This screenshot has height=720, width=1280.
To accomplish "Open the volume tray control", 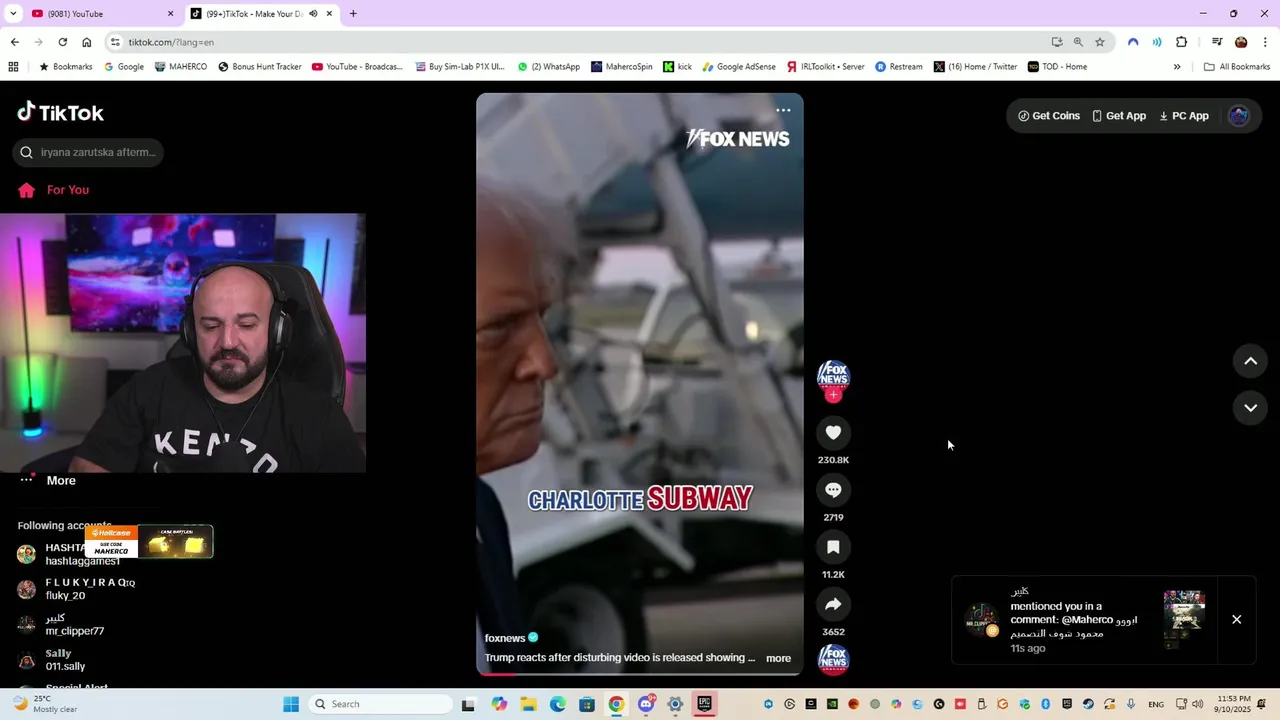I will [x=1198, y=704].
